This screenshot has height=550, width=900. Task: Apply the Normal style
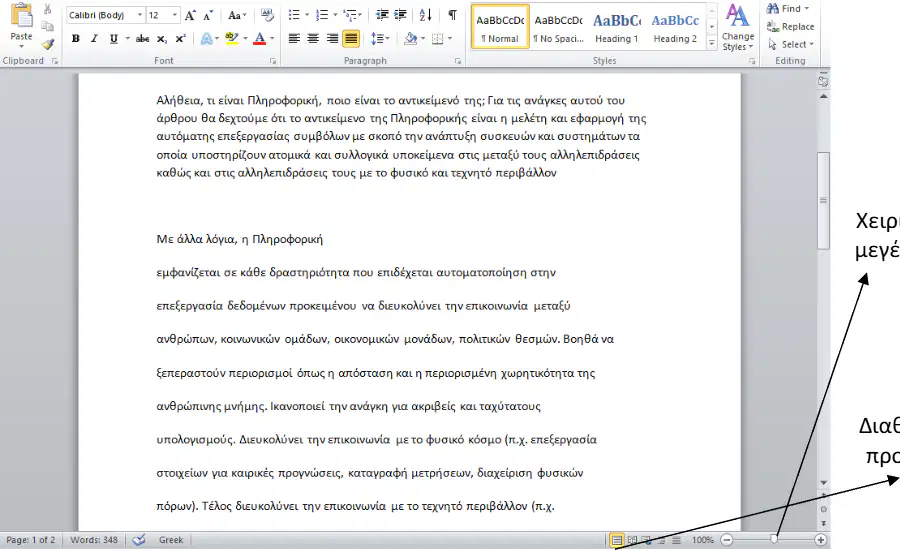click(500, 26)
